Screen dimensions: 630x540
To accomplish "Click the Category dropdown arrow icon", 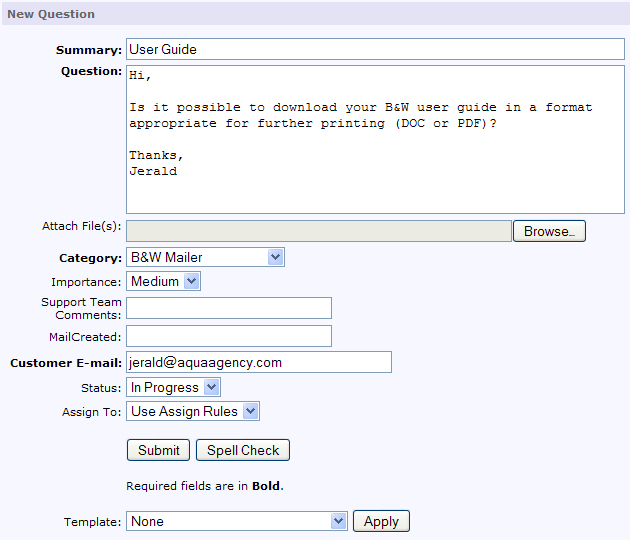I will pyautogui.click(x=276, y=257).
